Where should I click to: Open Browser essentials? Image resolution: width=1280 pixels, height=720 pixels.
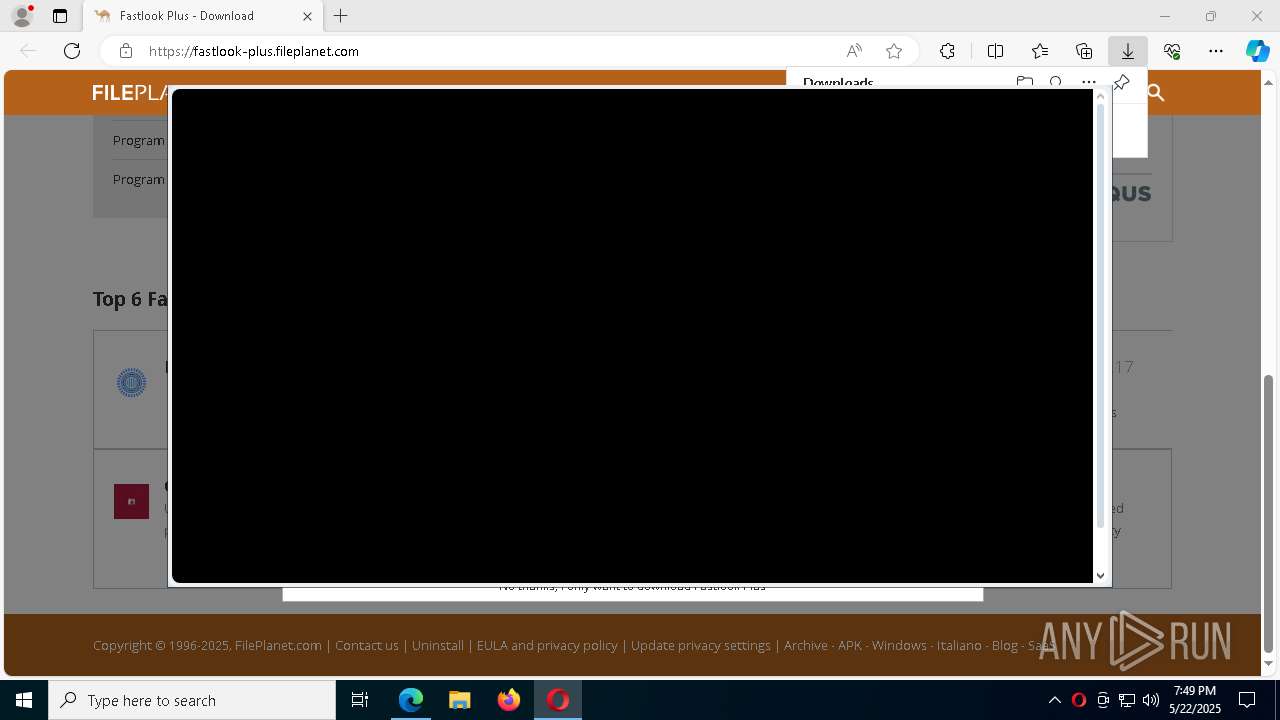(x=1172, y=51)
